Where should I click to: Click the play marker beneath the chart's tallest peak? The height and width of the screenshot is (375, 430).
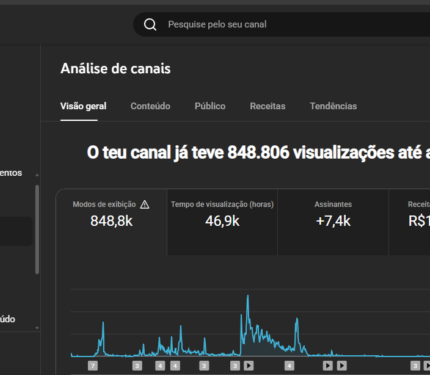[249, 366]
